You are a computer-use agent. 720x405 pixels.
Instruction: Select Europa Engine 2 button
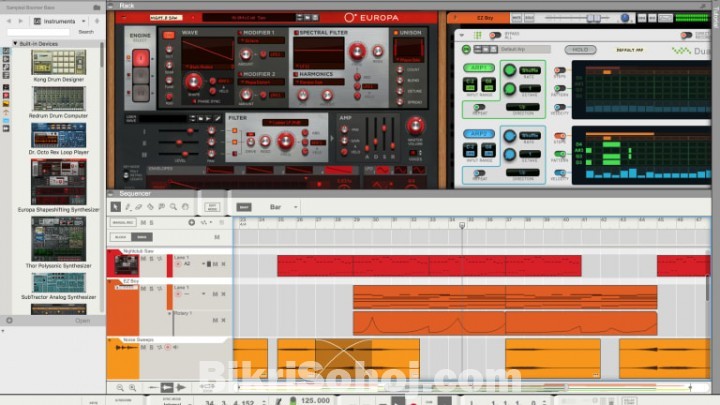coord(141,76)
